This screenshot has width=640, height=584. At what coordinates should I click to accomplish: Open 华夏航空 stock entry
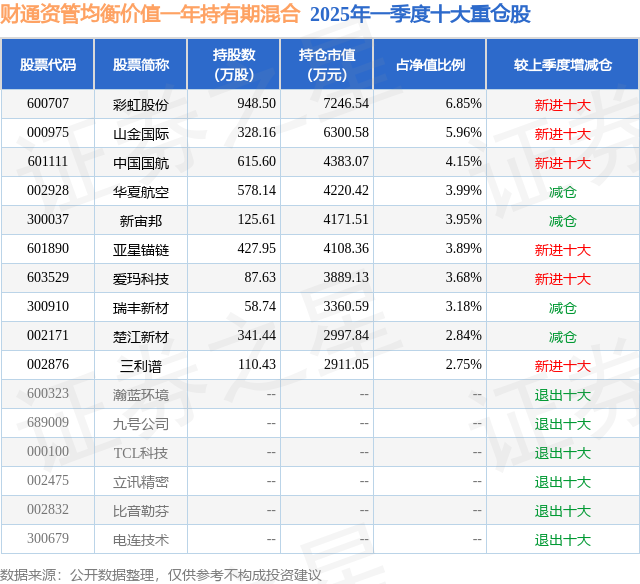click(141, 191)
